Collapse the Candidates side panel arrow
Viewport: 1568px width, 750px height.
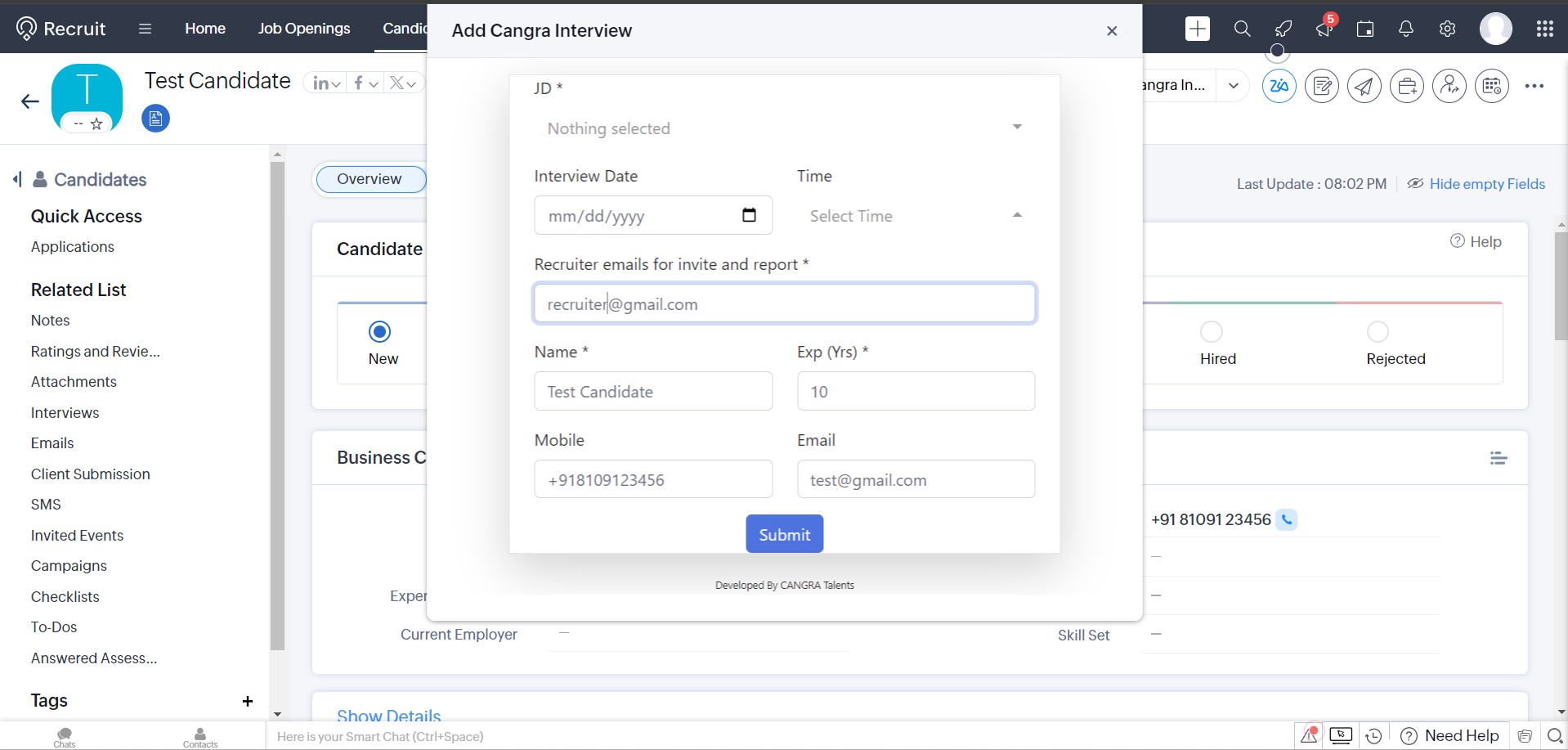tap(16, 179)
